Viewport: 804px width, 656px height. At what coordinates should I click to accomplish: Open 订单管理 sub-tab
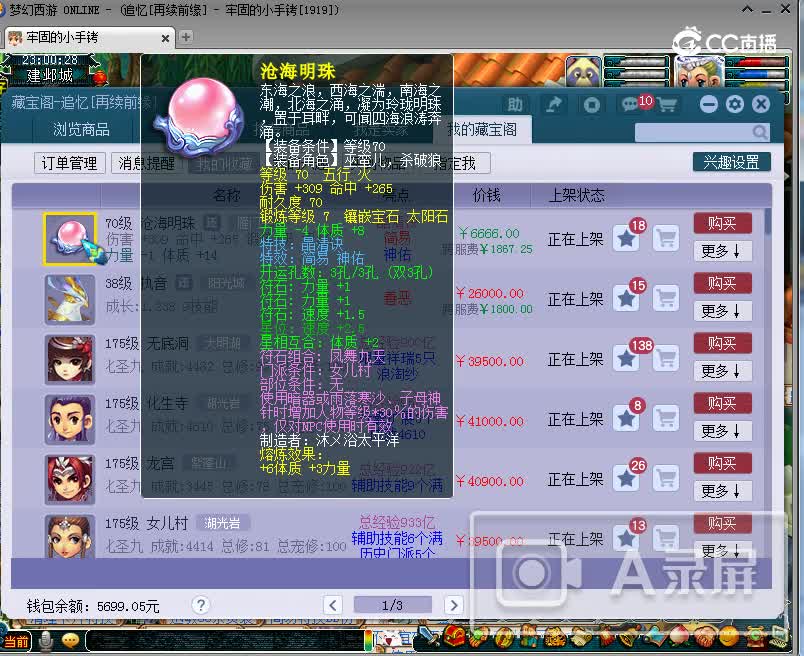[70, 163]
